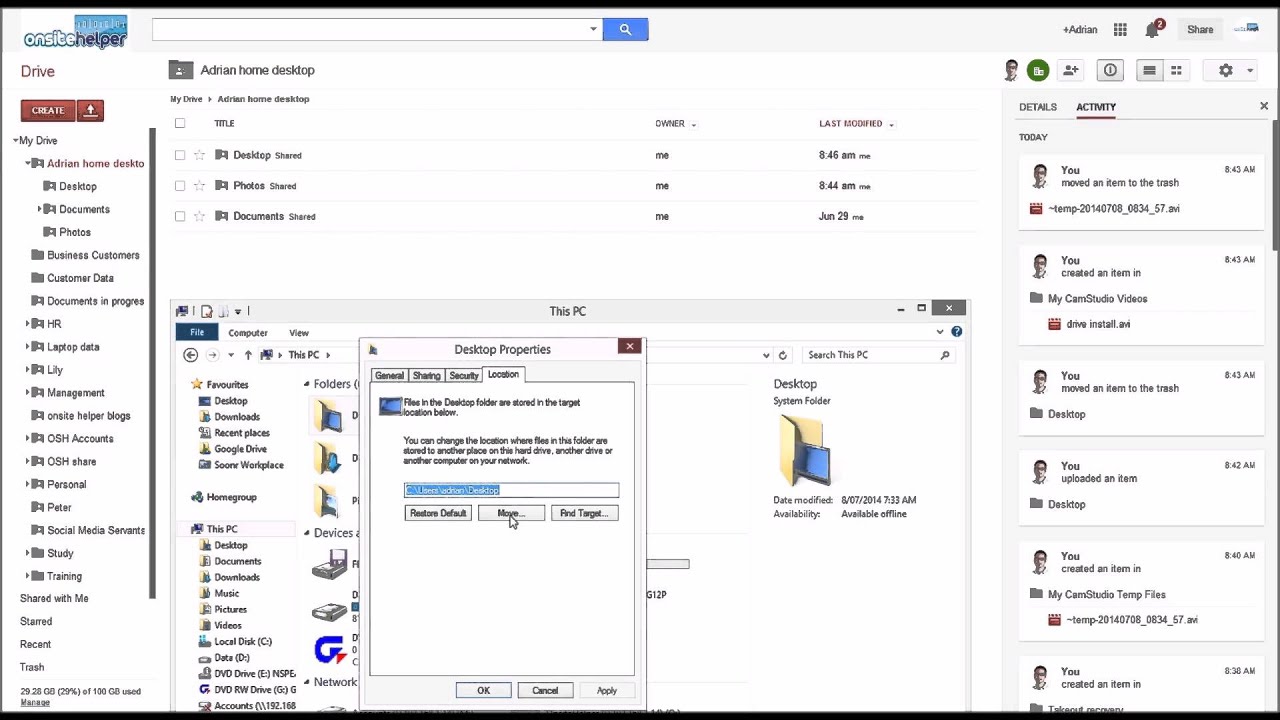
Task: Open the Computer ribbon tab in This PC
Action: click(247, 333)
